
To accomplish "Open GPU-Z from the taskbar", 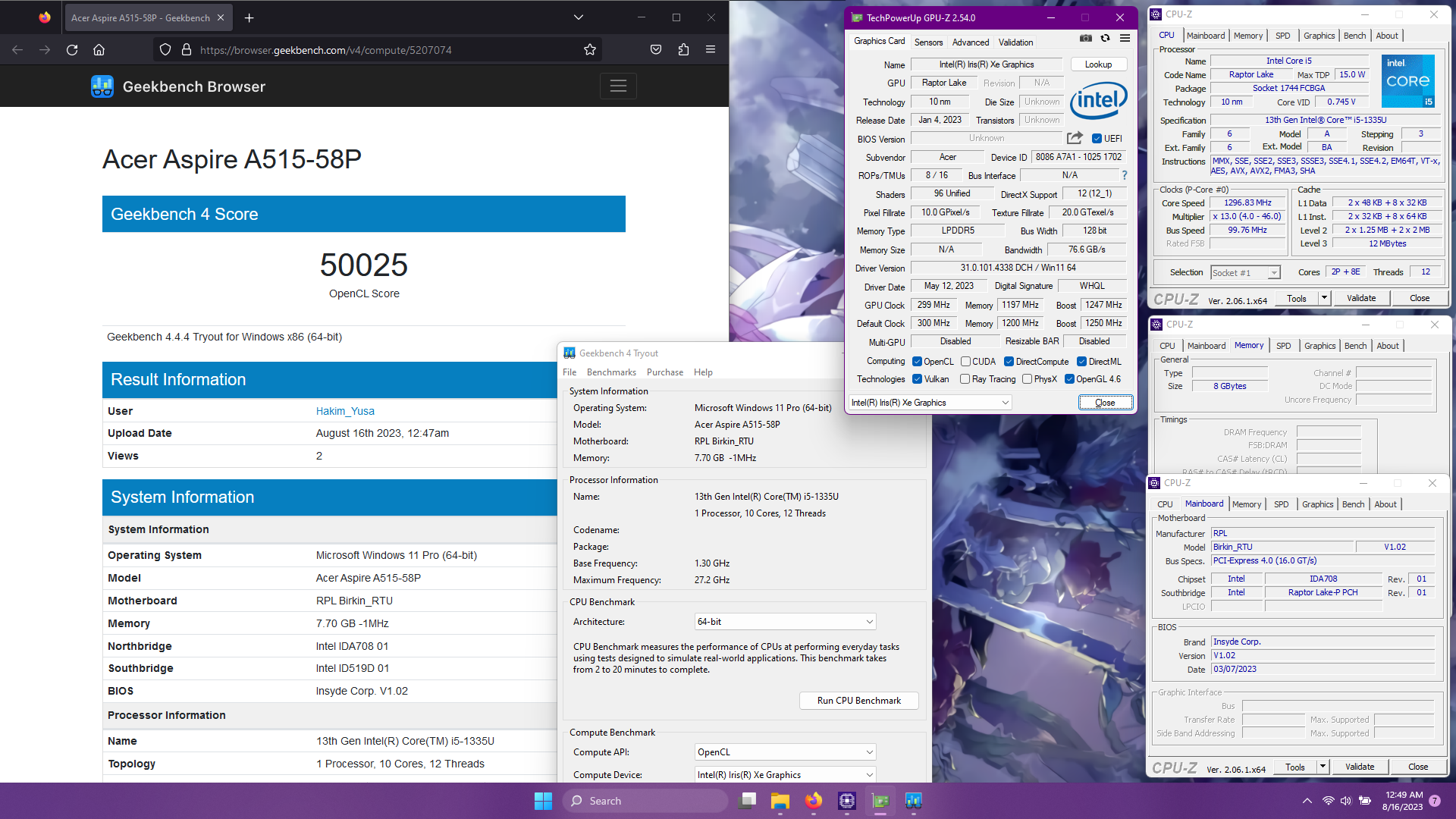I will [880, 801].
